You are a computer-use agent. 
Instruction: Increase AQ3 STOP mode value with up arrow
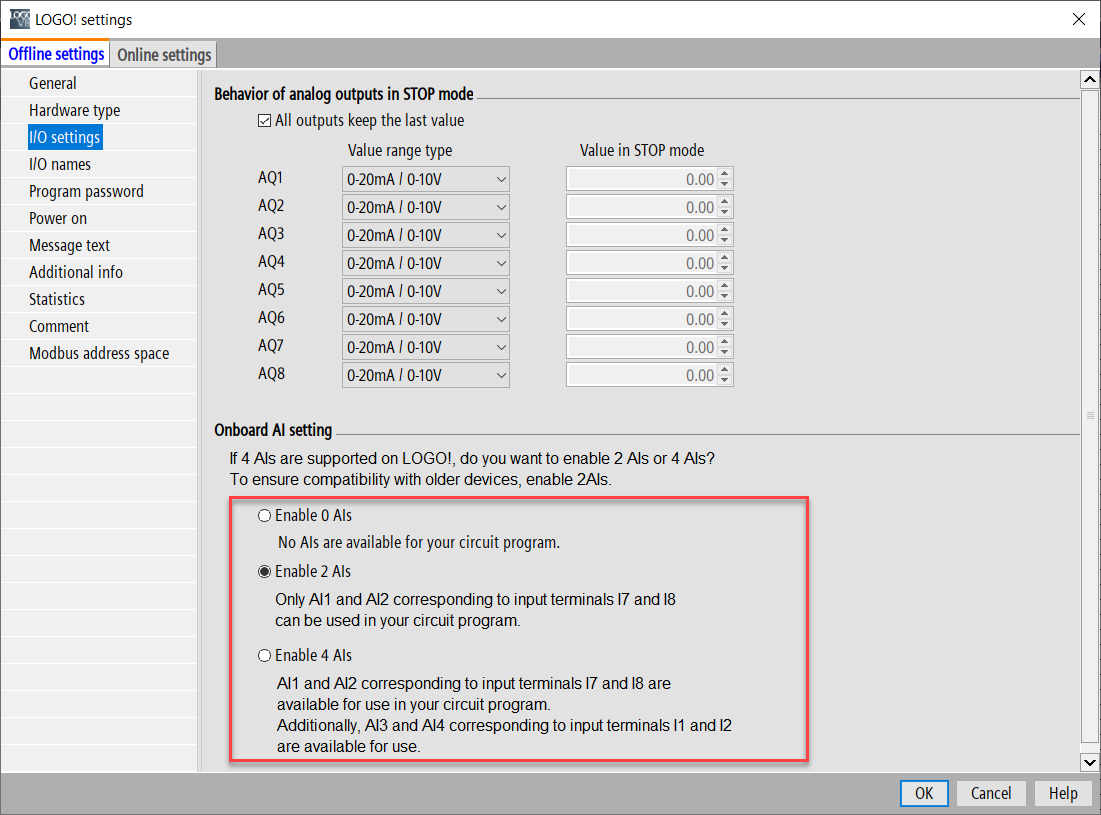(725, 230)
